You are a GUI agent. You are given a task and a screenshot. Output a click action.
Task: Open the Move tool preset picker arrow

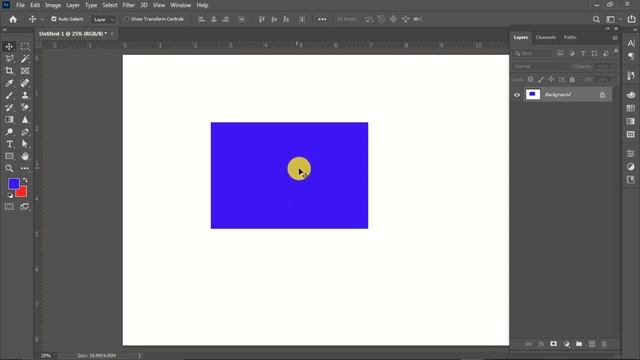pyautogui.click(x=42, y=19)
